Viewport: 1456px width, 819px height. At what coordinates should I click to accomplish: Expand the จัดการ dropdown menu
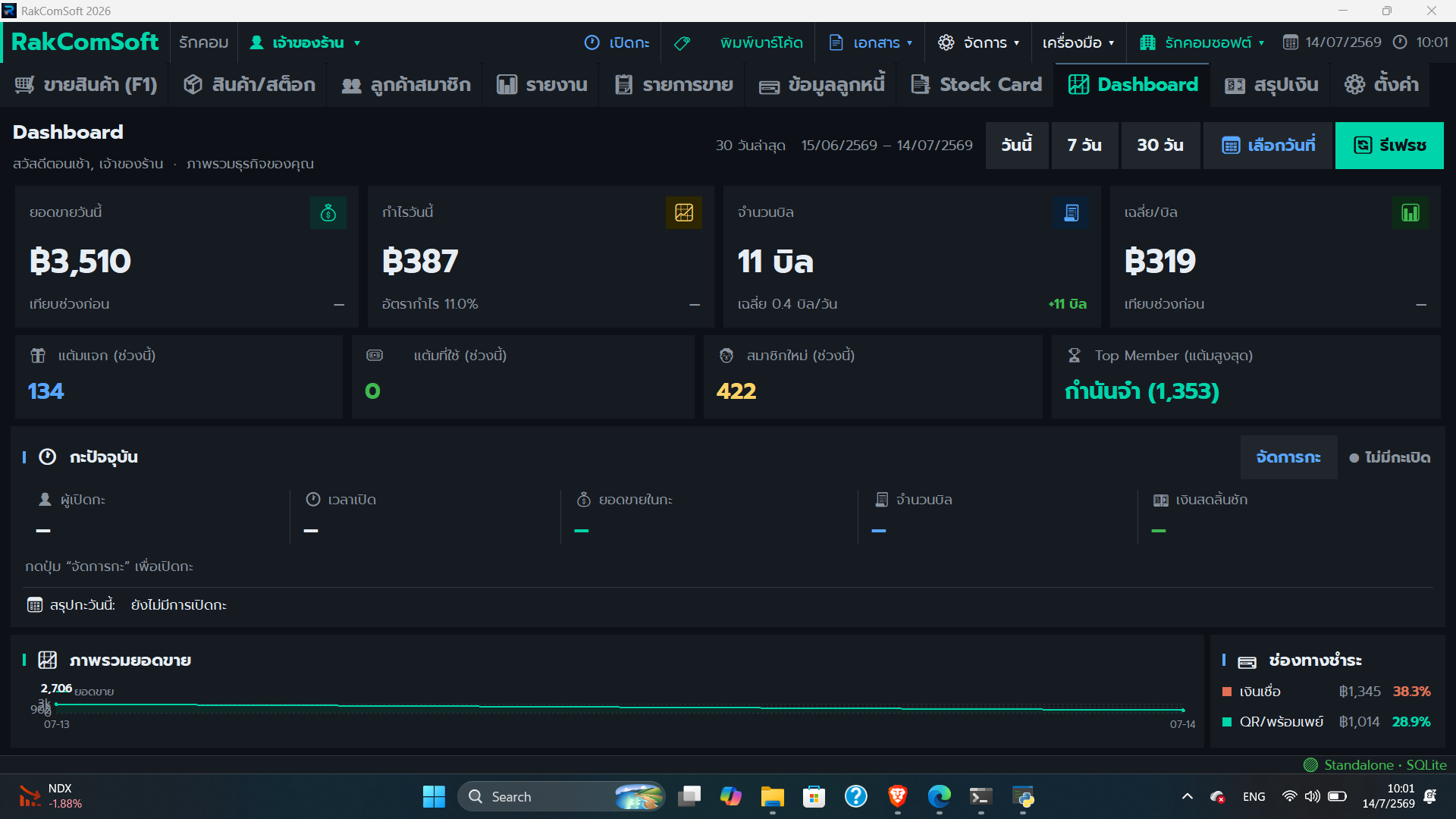978,42
